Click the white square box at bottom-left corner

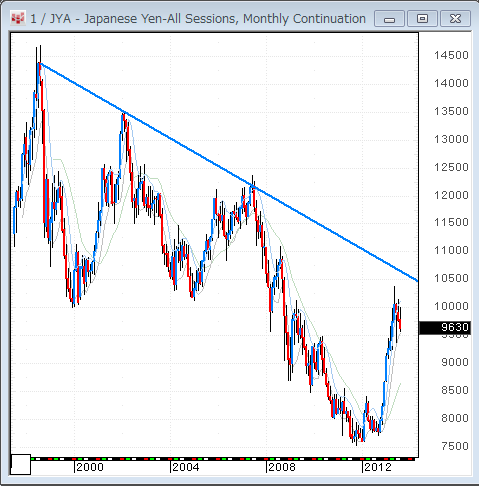pyautogui.click(x=21, y=464)
